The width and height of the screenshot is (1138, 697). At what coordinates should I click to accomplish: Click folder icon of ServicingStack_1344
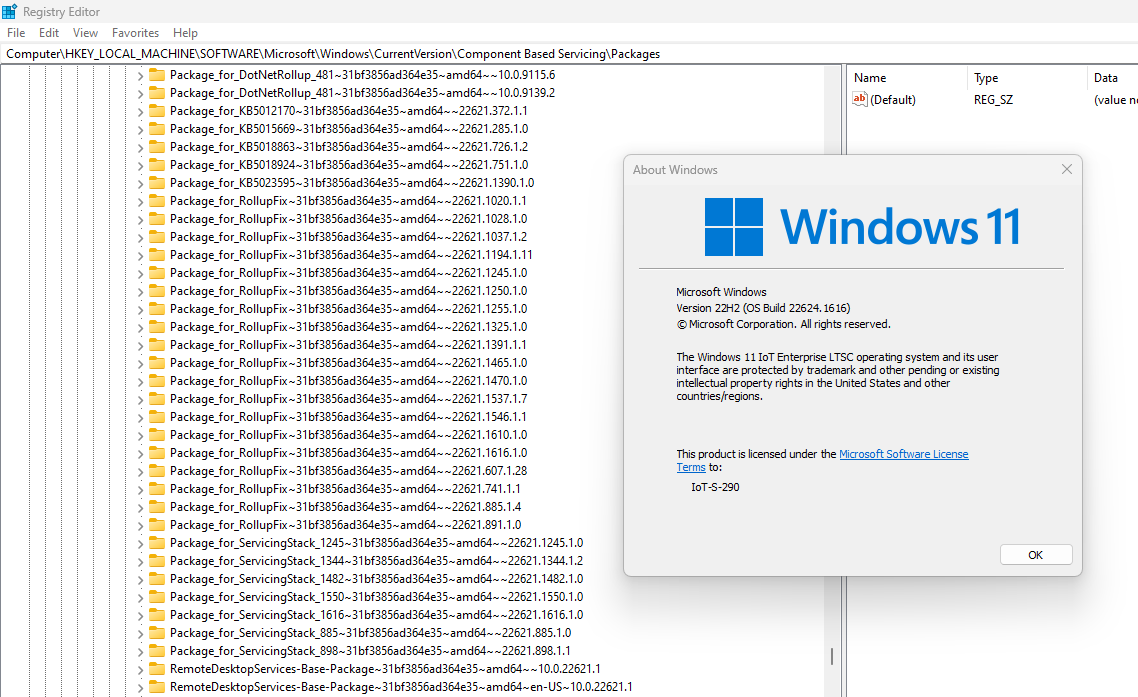(157, 561)
